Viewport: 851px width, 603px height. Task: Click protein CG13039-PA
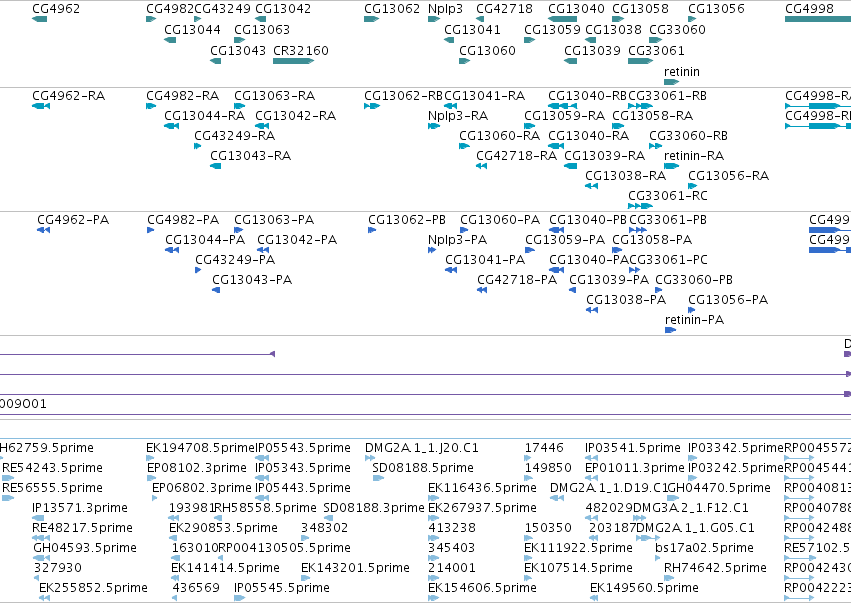pos(608,280)
